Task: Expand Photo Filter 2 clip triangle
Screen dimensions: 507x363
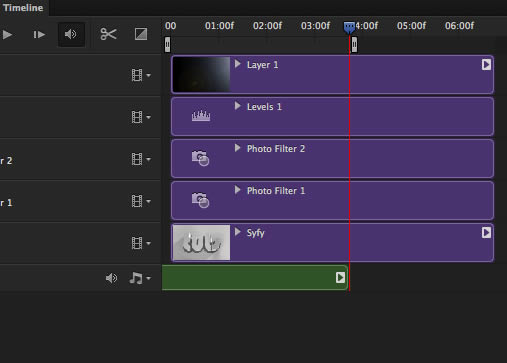Action: point(238,148)
